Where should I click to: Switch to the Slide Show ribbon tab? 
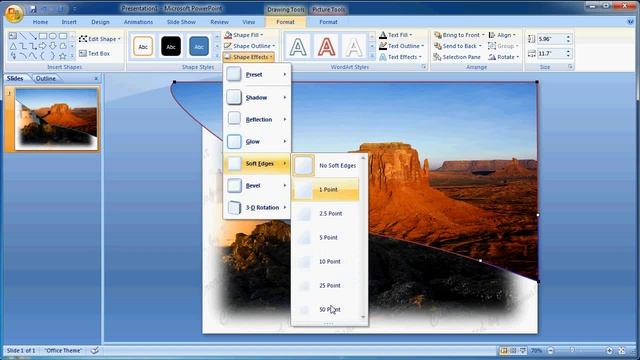click(181, 22)
